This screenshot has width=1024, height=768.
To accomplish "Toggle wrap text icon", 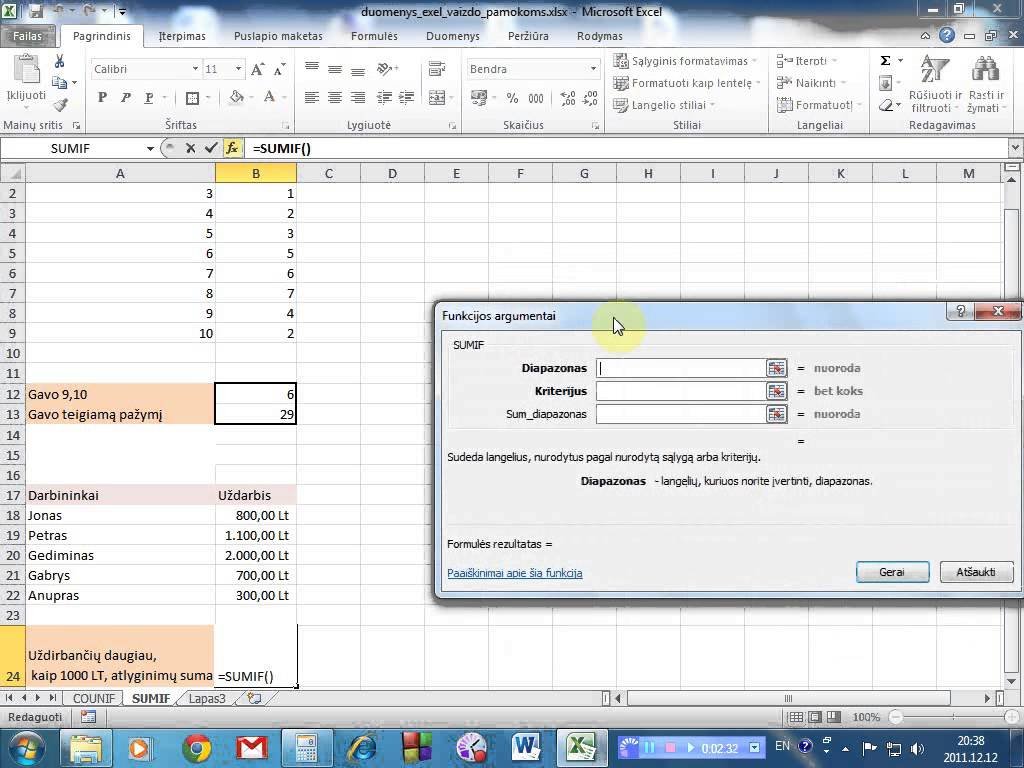I will coord(437,69).
